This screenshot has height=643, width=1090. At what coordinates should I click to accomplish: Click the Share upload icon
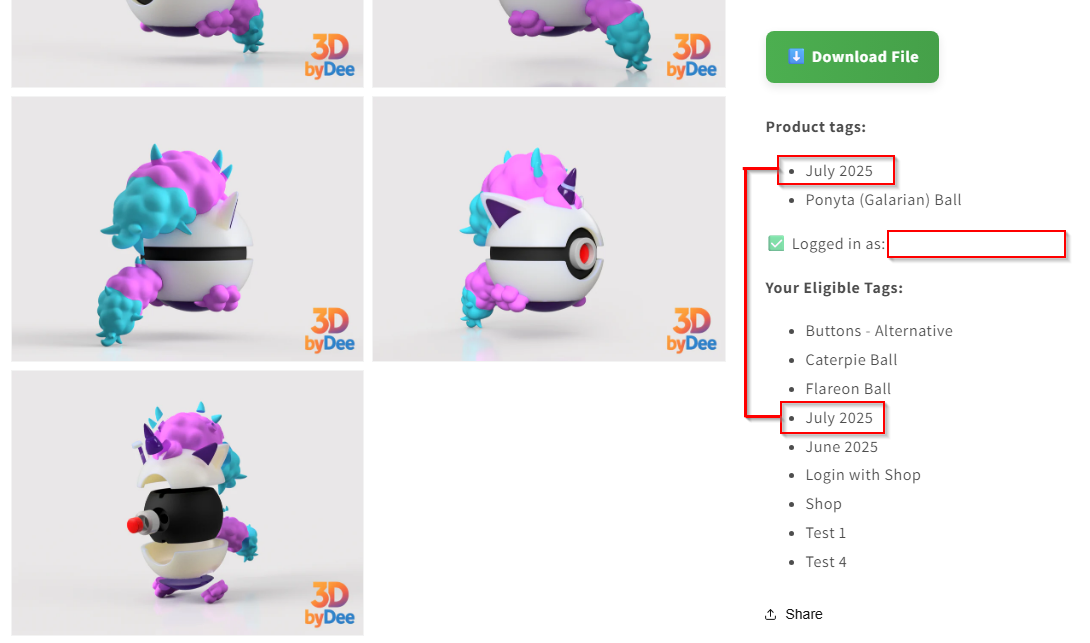point(771,614)
